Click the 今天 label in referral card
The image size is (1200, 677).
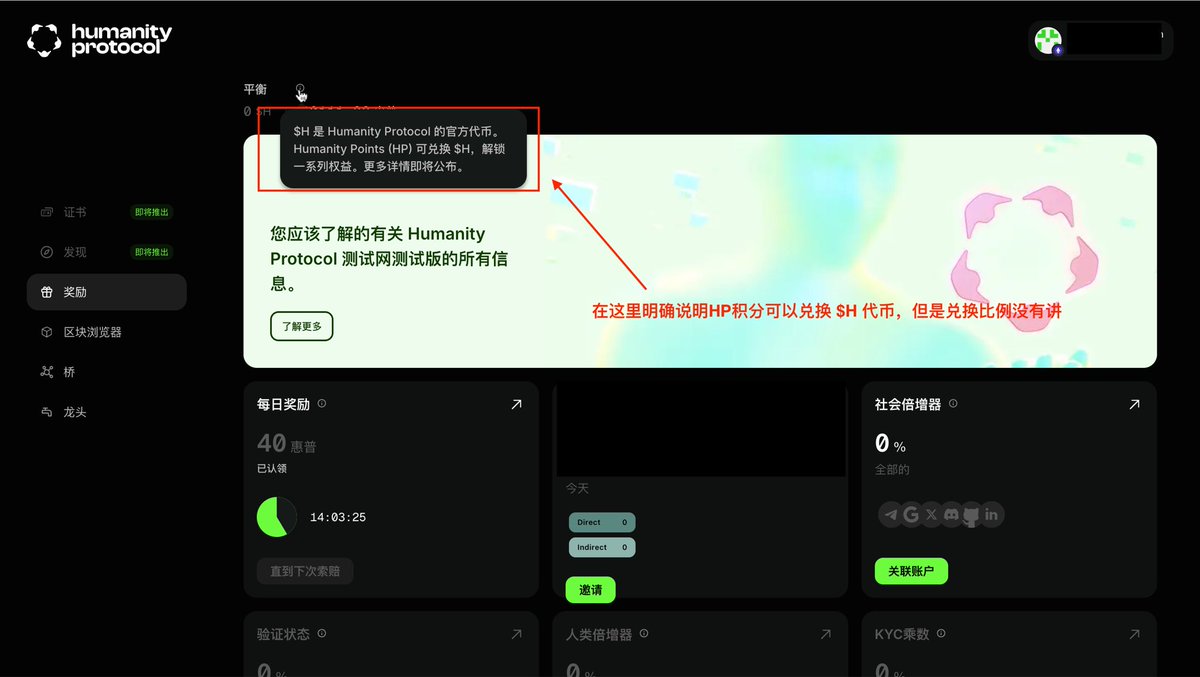click(x=578, y=489)
